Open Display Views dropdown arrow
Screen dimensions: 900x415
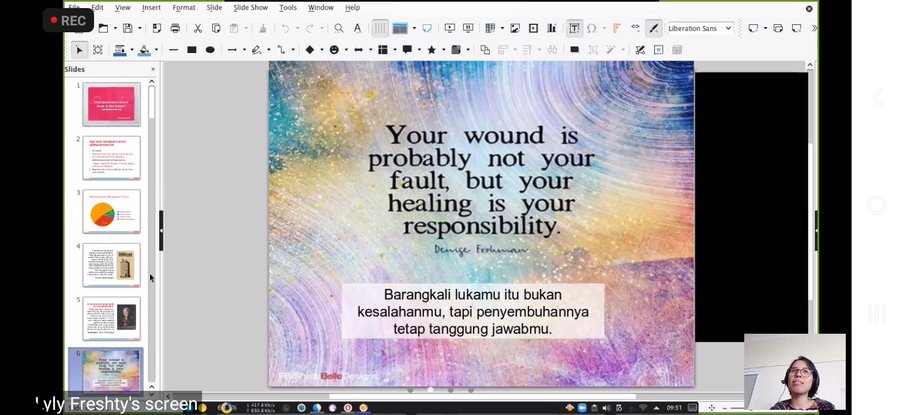point(414,28)
